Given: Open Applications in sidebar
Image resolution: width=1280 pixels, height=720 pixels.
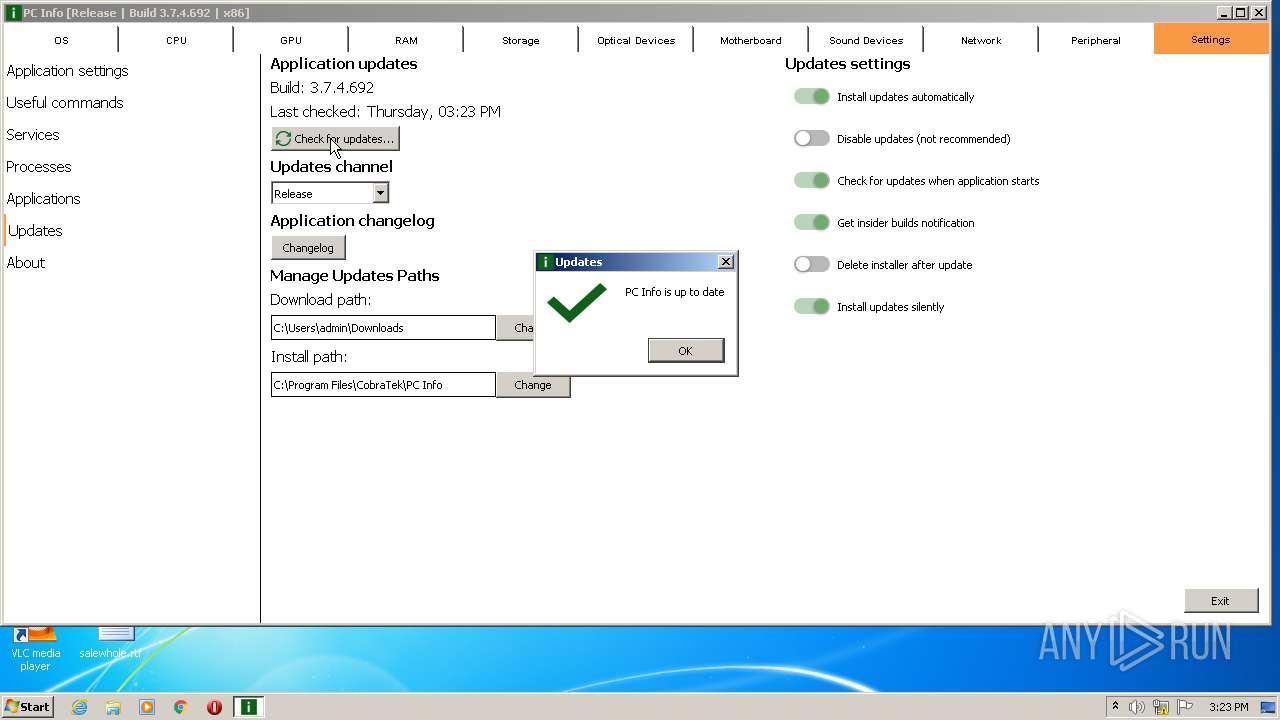Looking at the screenshot, I should pos(43,199).
